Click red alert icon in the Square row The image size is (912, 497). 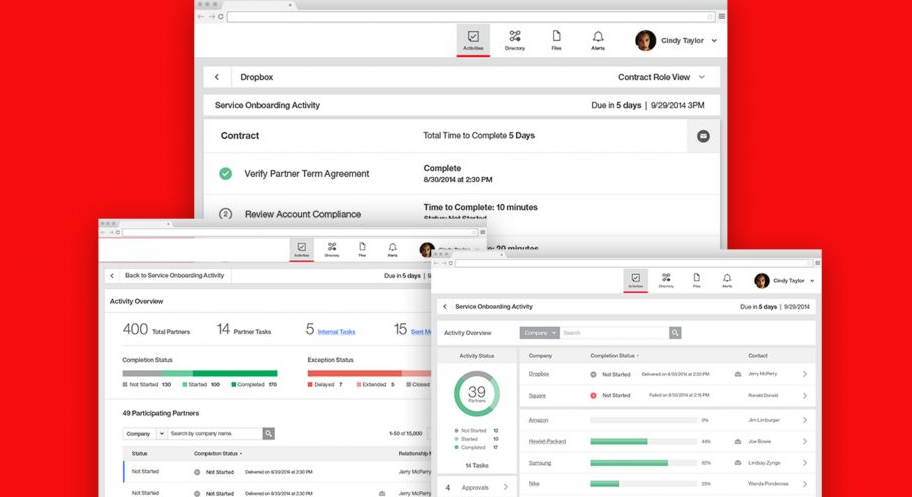click(x=593, y=396)
